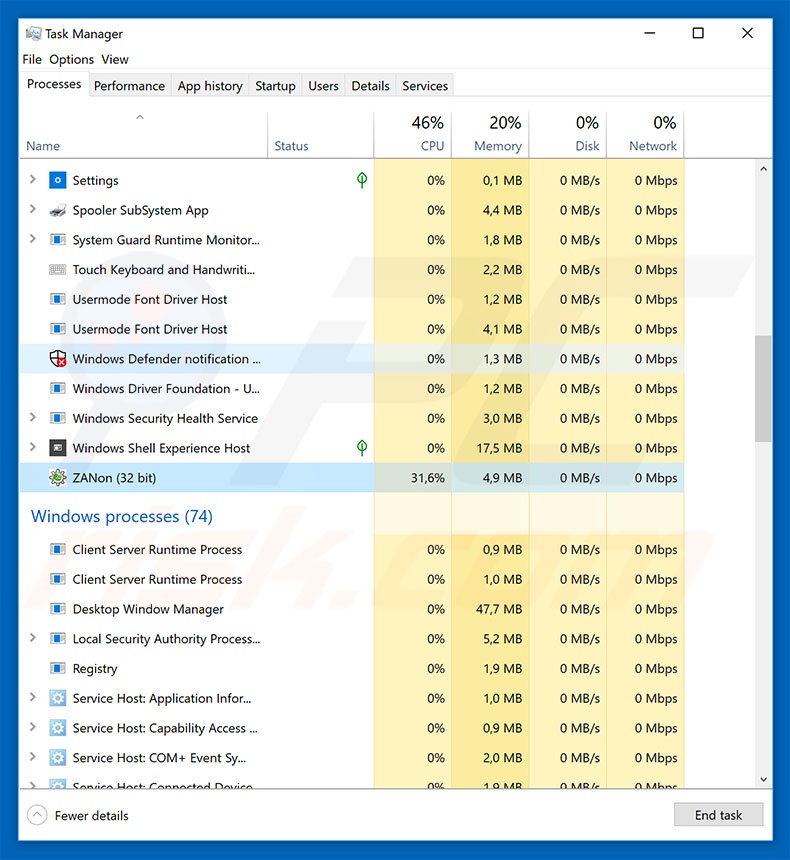Image resolution: width=790 pixels, height=860 pixels.
Task: Expand the Settings process group
Action: [33, 179]
